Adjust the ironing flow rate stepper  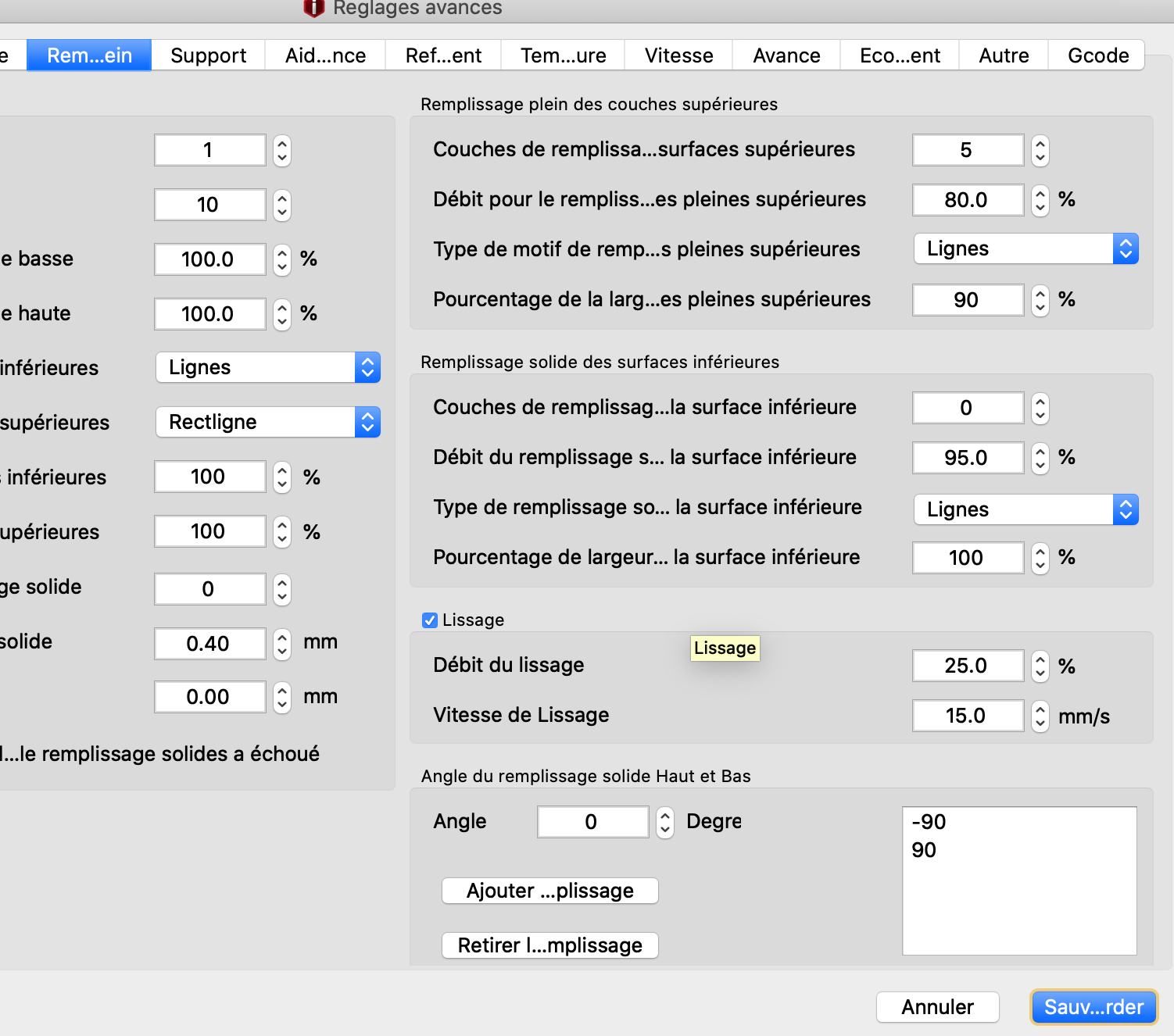tap(1040, 666)
